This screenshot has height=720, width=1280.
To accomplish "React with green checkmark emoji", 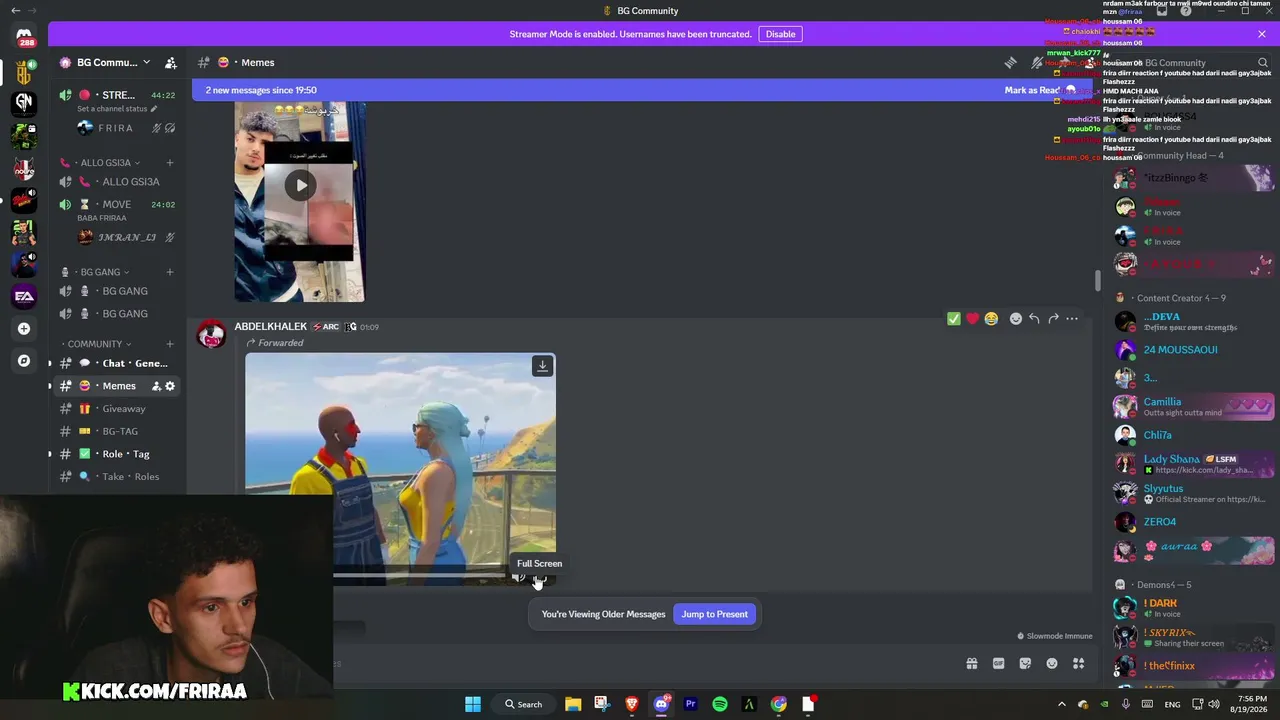I will click(954, 319).
